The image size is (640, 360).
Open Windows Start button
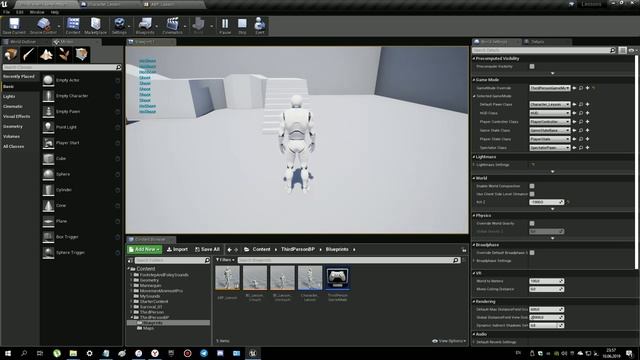8,353
